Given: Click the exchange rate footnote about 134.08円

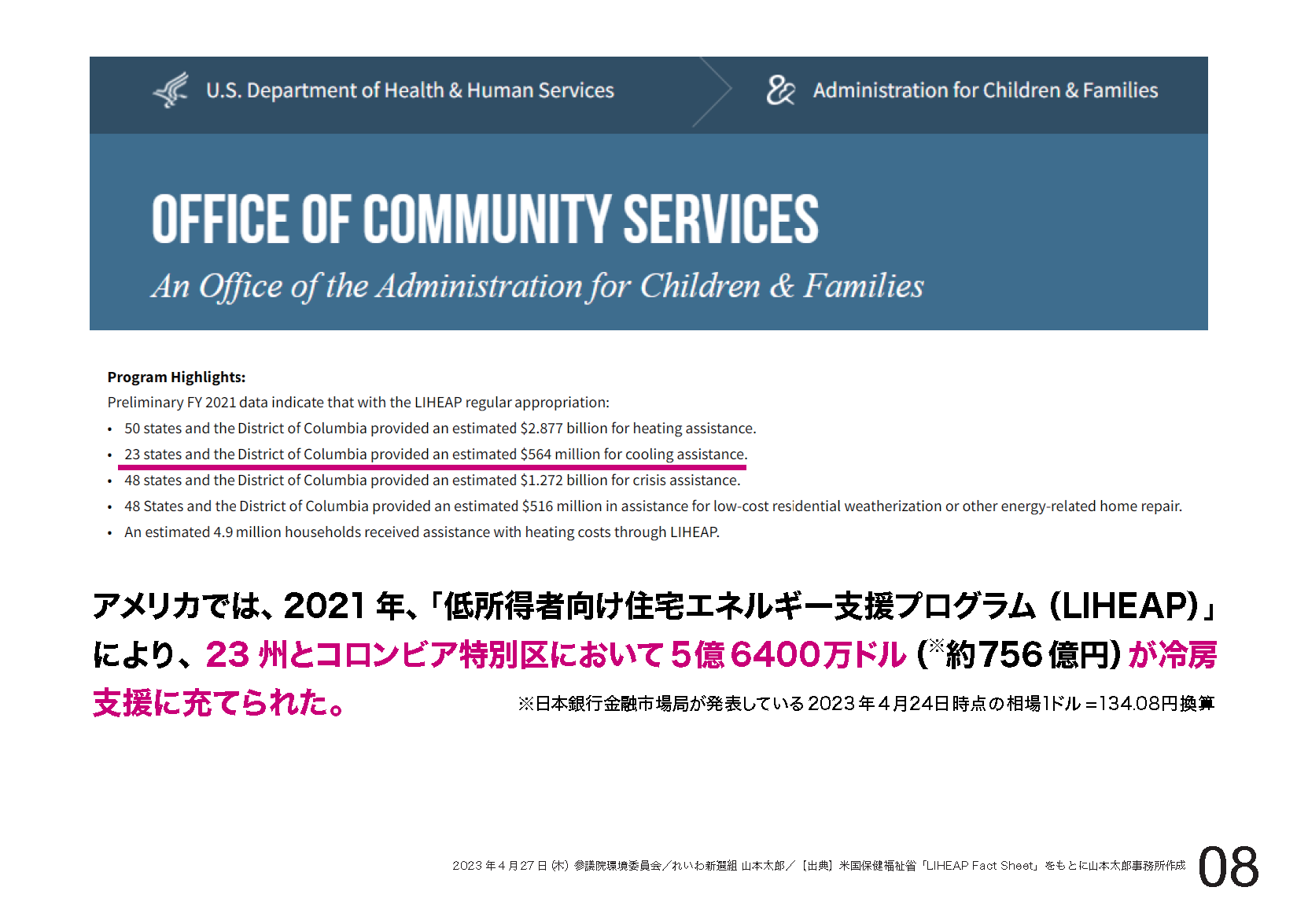Looking at the screenshot, I should (865, 704).
